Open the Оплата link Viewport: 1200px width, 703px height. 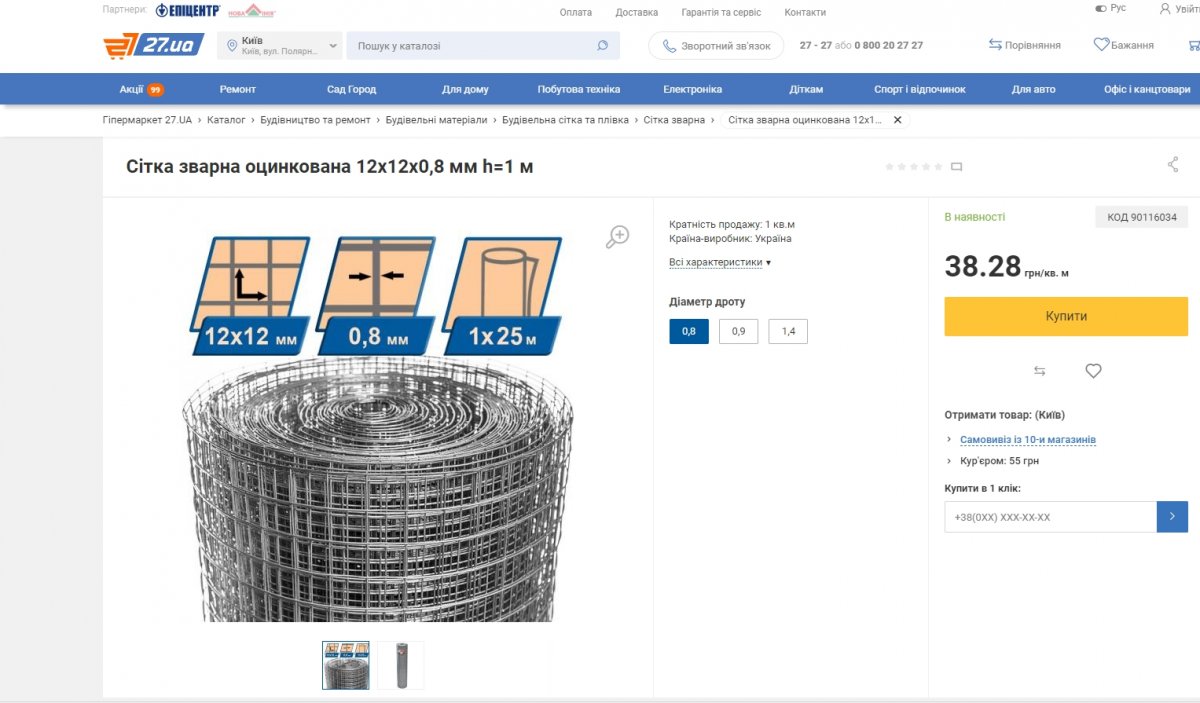tap(576, 12)
